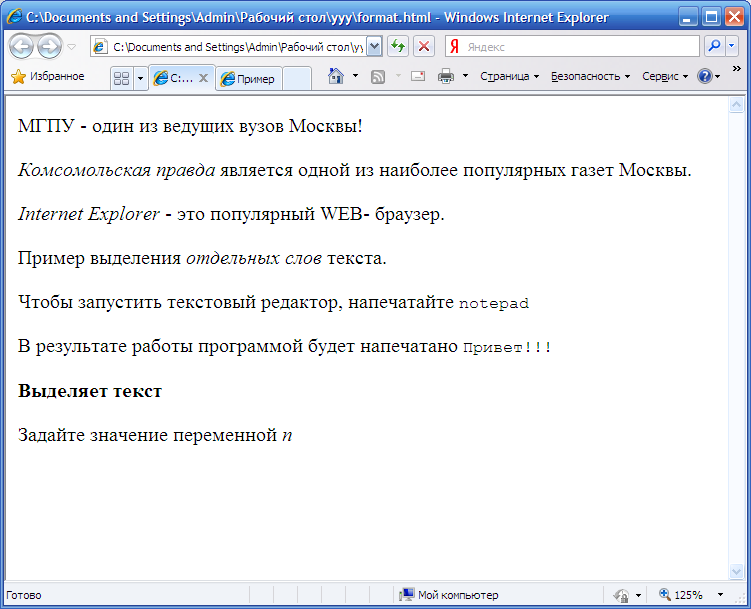This screenshot has width=751, height=609.
Task: Click italic text Комсомольская правда
Action: coord(116,170)
